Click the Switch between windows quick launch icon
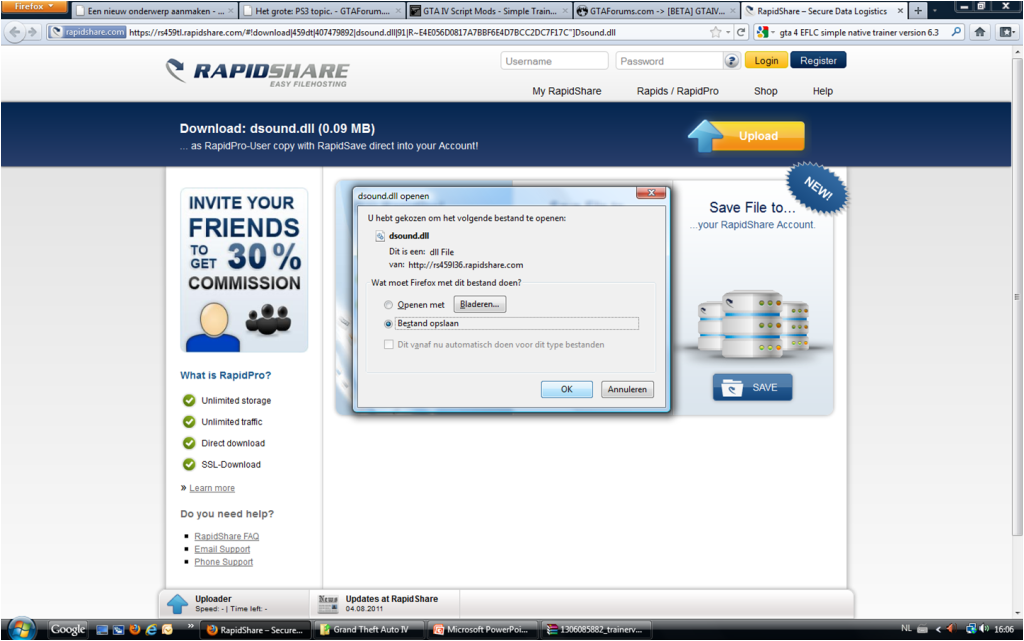The image size is (1024, 641). [118, 630]
